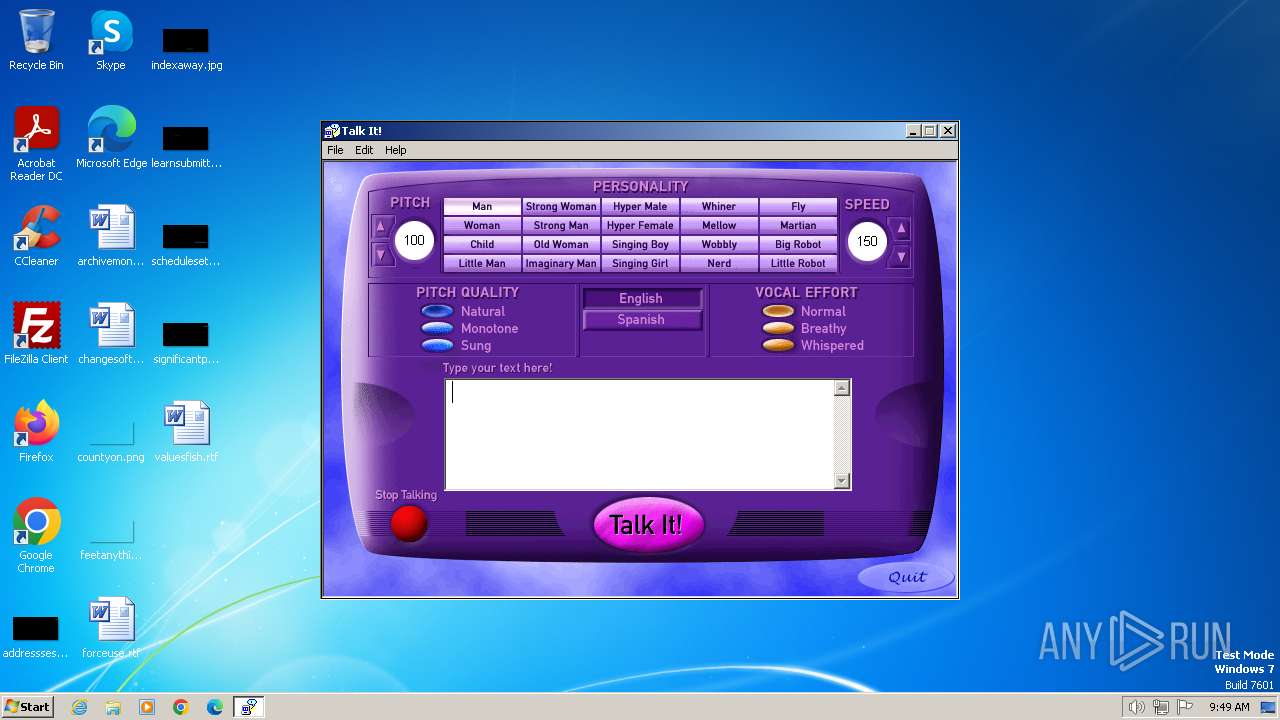
Task: Choose the Hyper Male voice
Action: click(x=640, y=207)
